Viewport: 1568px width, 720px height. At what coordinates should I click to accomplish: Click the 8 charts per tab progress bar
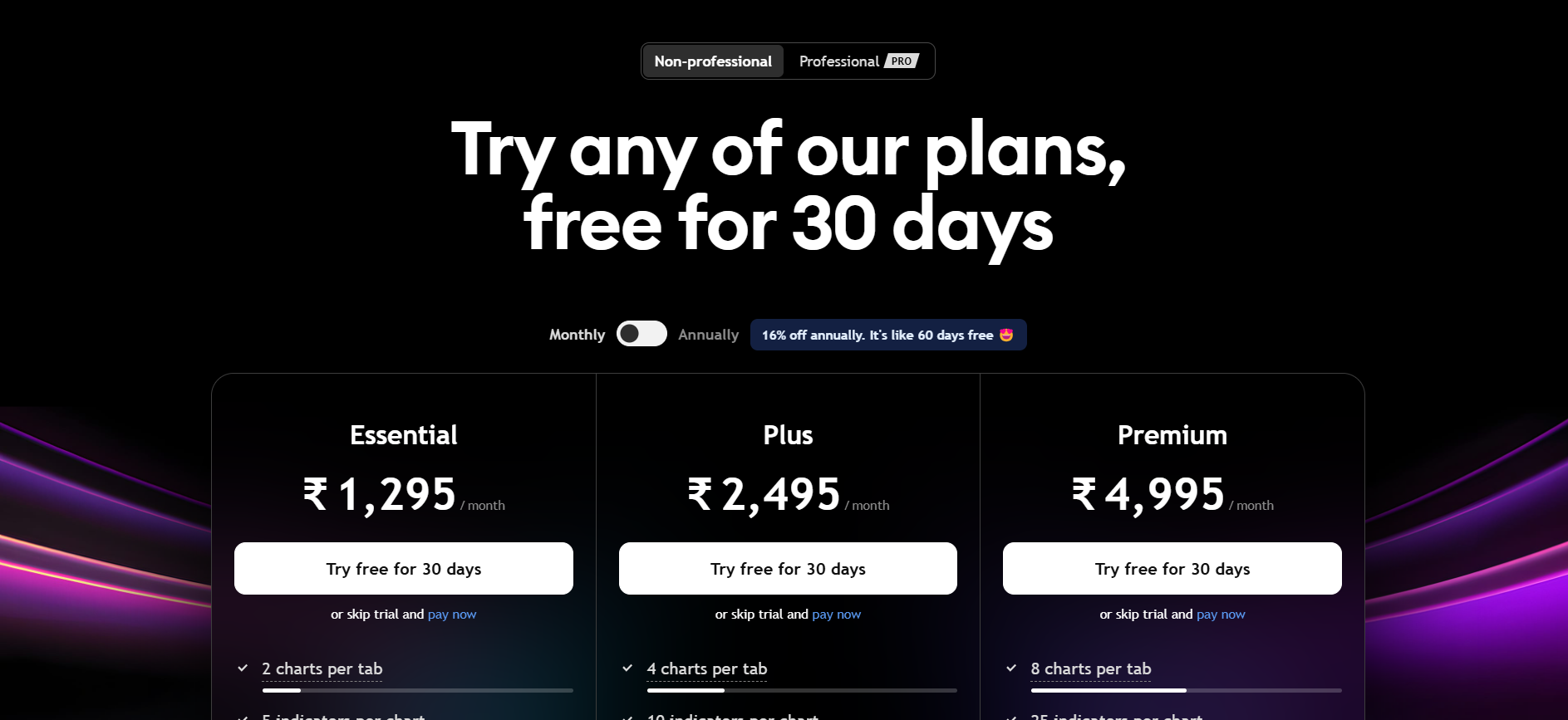(x=1186, y=690)
